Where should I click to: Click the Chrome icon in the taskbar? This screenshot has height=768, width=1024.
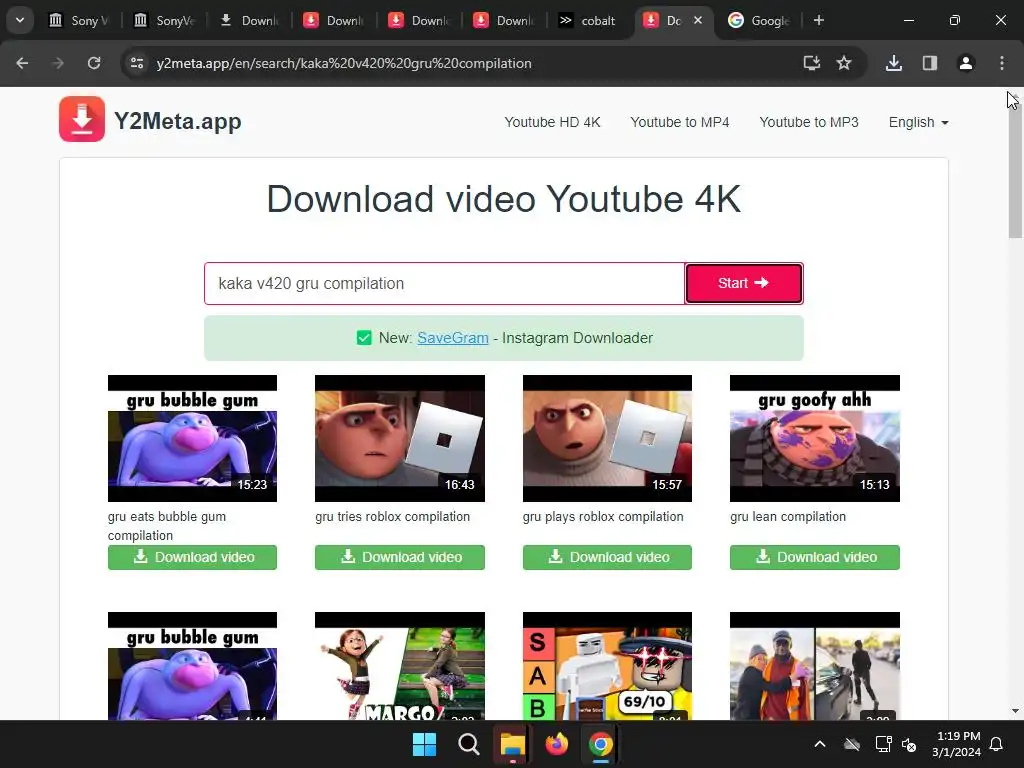coord(601,744)
